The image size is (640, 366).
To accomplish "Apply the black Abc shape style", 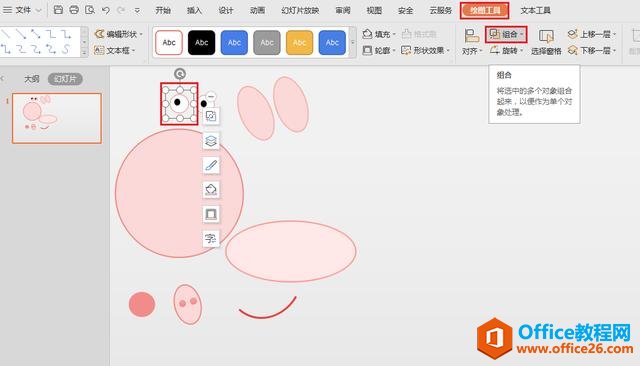I will pos(202,42).
